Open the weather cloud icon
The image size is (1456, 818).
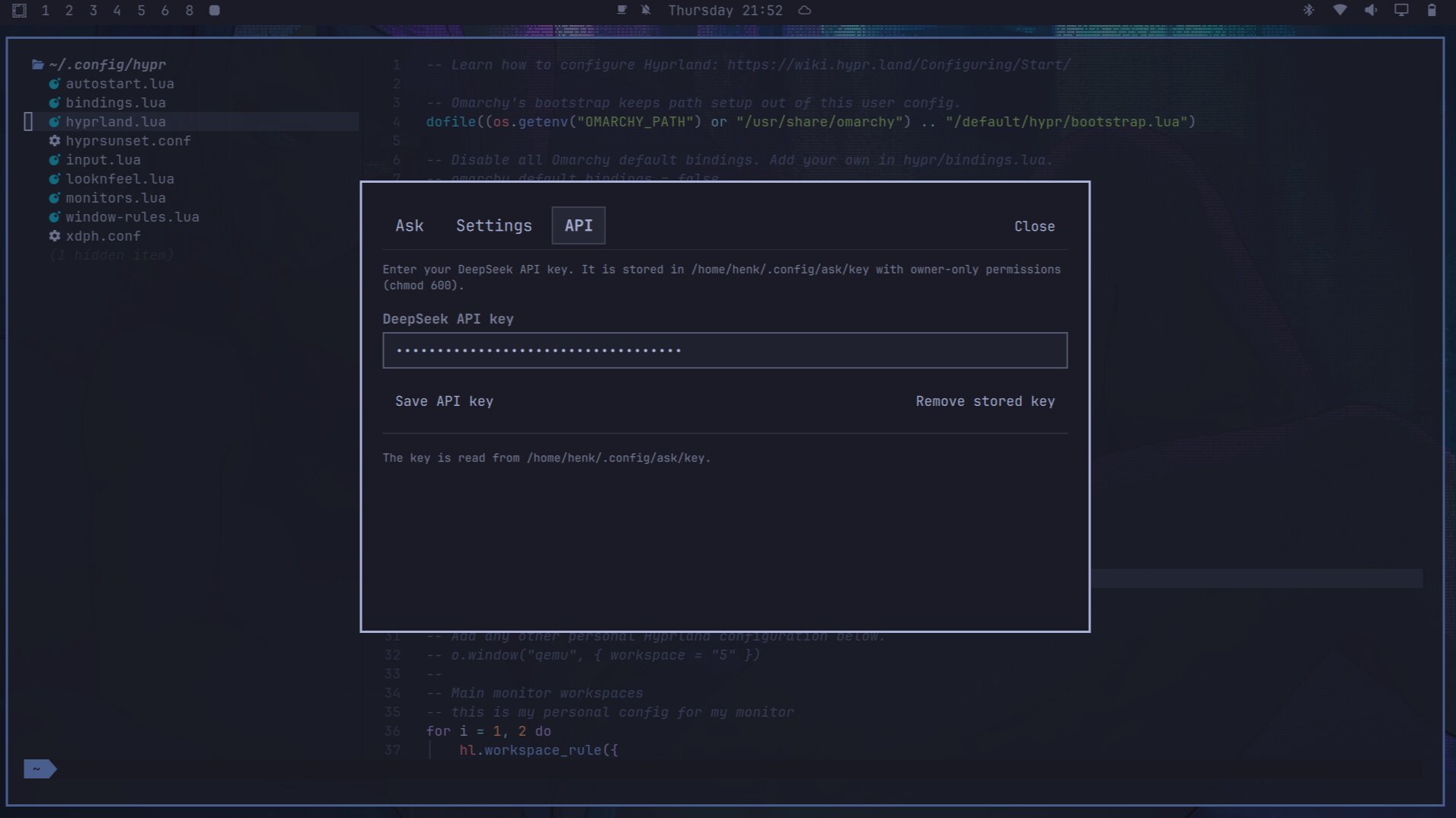point(805,11)
